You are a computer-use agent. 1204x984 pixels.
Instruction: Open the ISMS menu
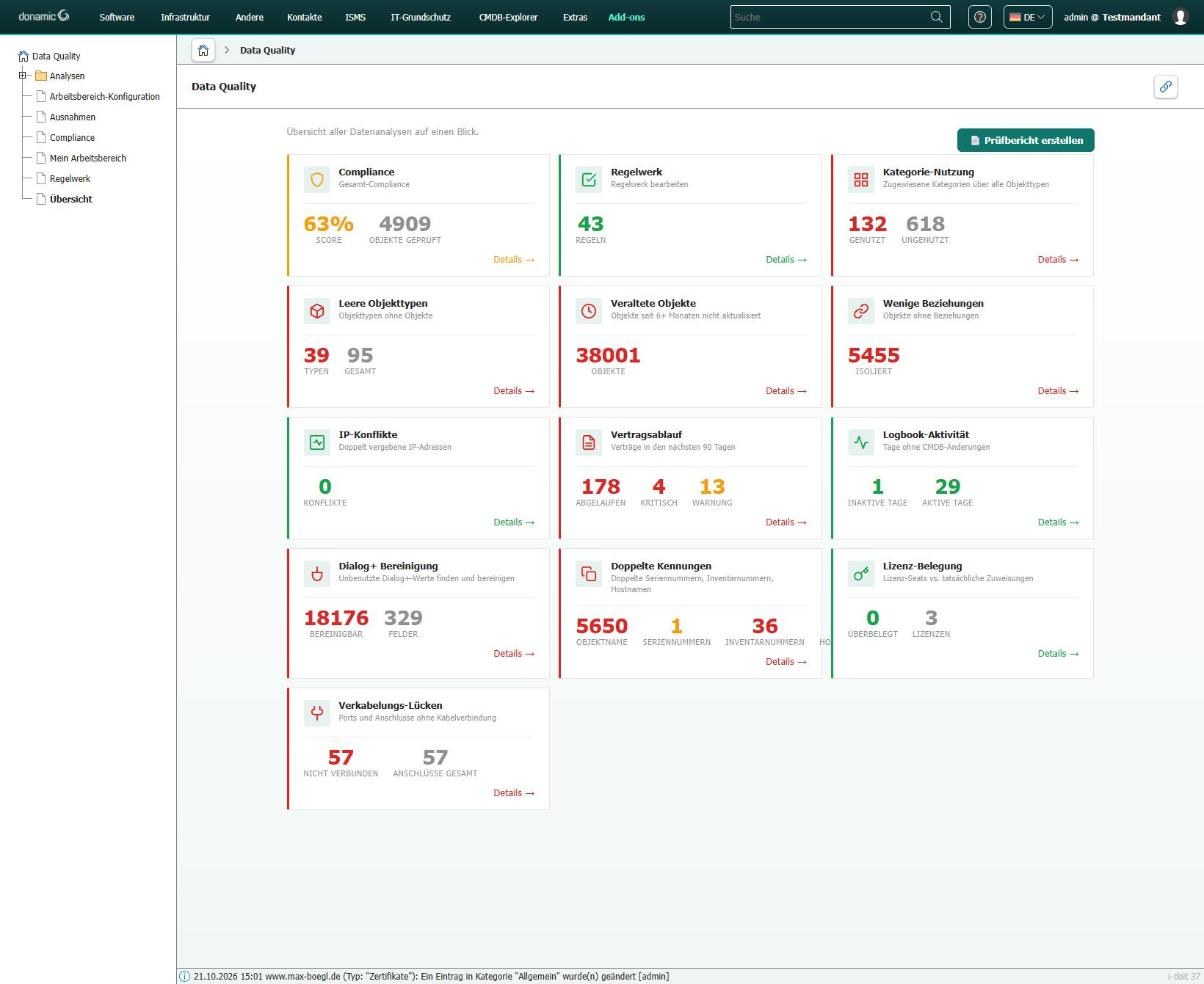355,17
